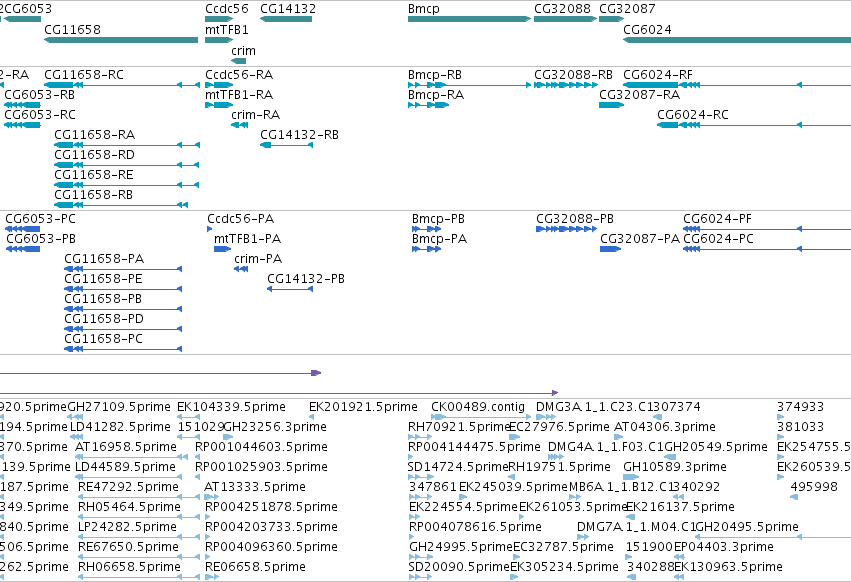
Task: Select the mtTFB1 gene label
Action: pos(227,29)
